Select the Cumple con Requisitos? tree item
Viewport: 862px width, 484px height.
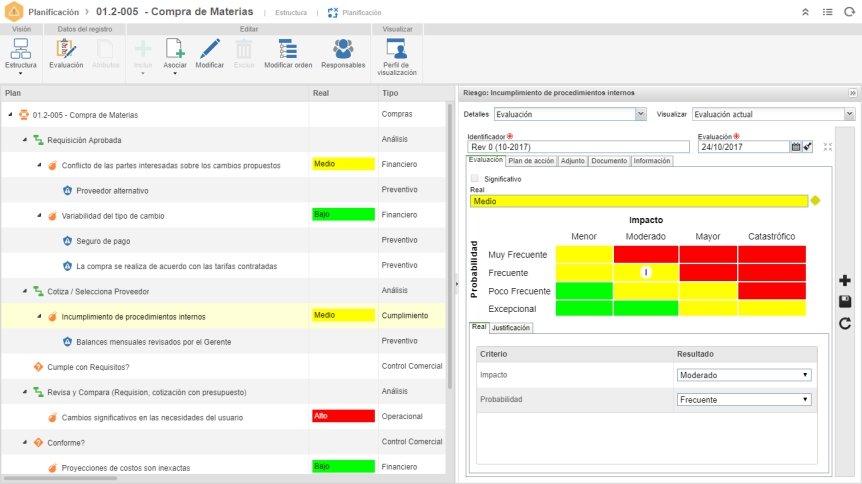(x=88, y=367)
